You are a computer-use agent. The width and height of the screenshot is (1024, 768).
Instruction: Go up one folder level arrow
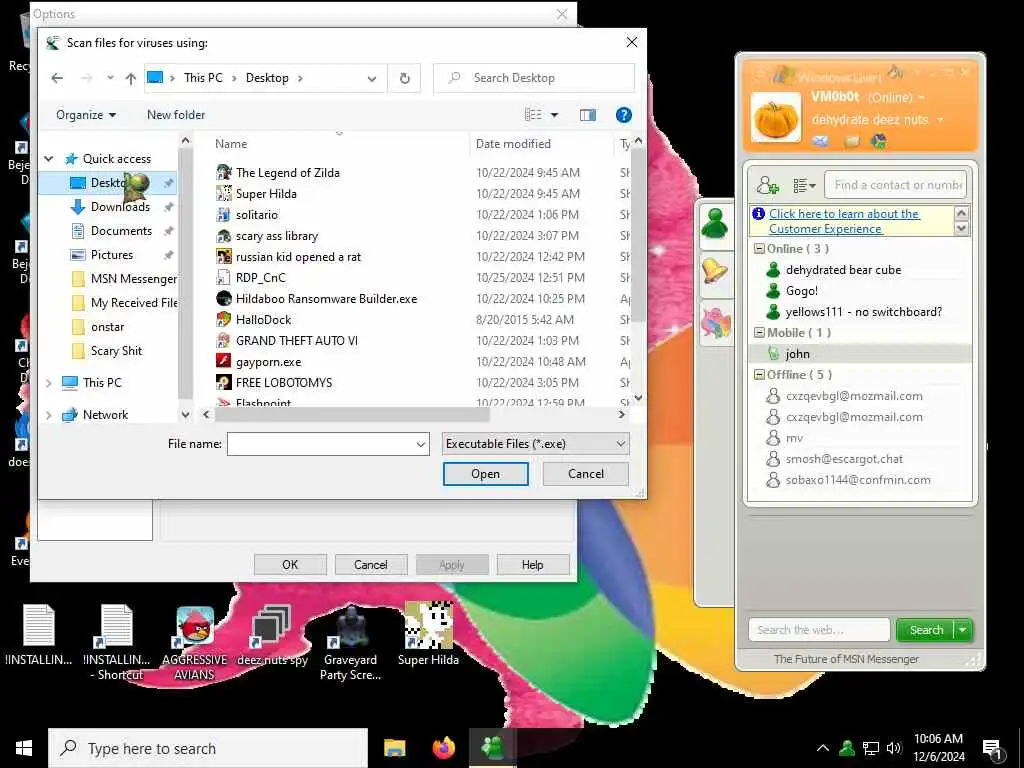(x=131, y=78)
